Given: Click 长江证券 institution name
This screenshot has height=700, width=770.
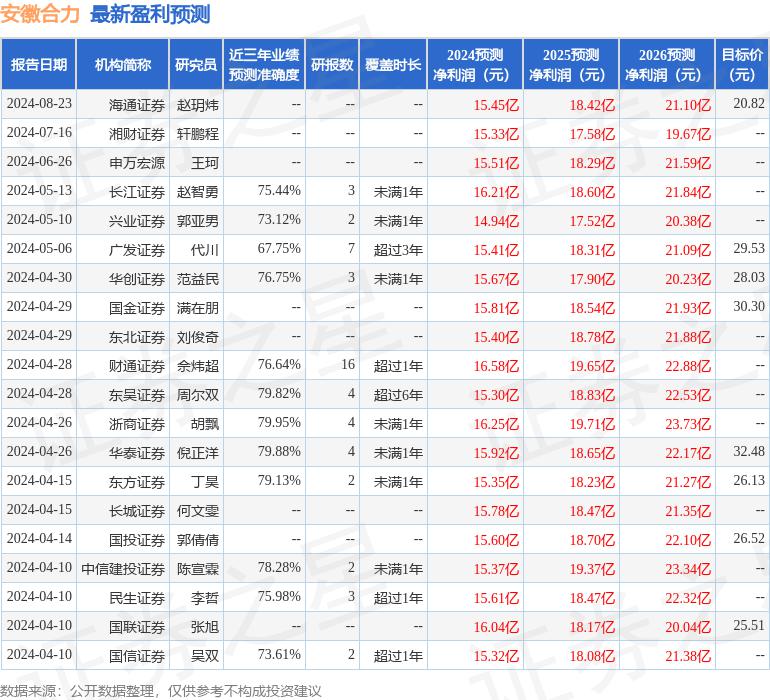Looking at the screenshot, I should tap(137, 192).
